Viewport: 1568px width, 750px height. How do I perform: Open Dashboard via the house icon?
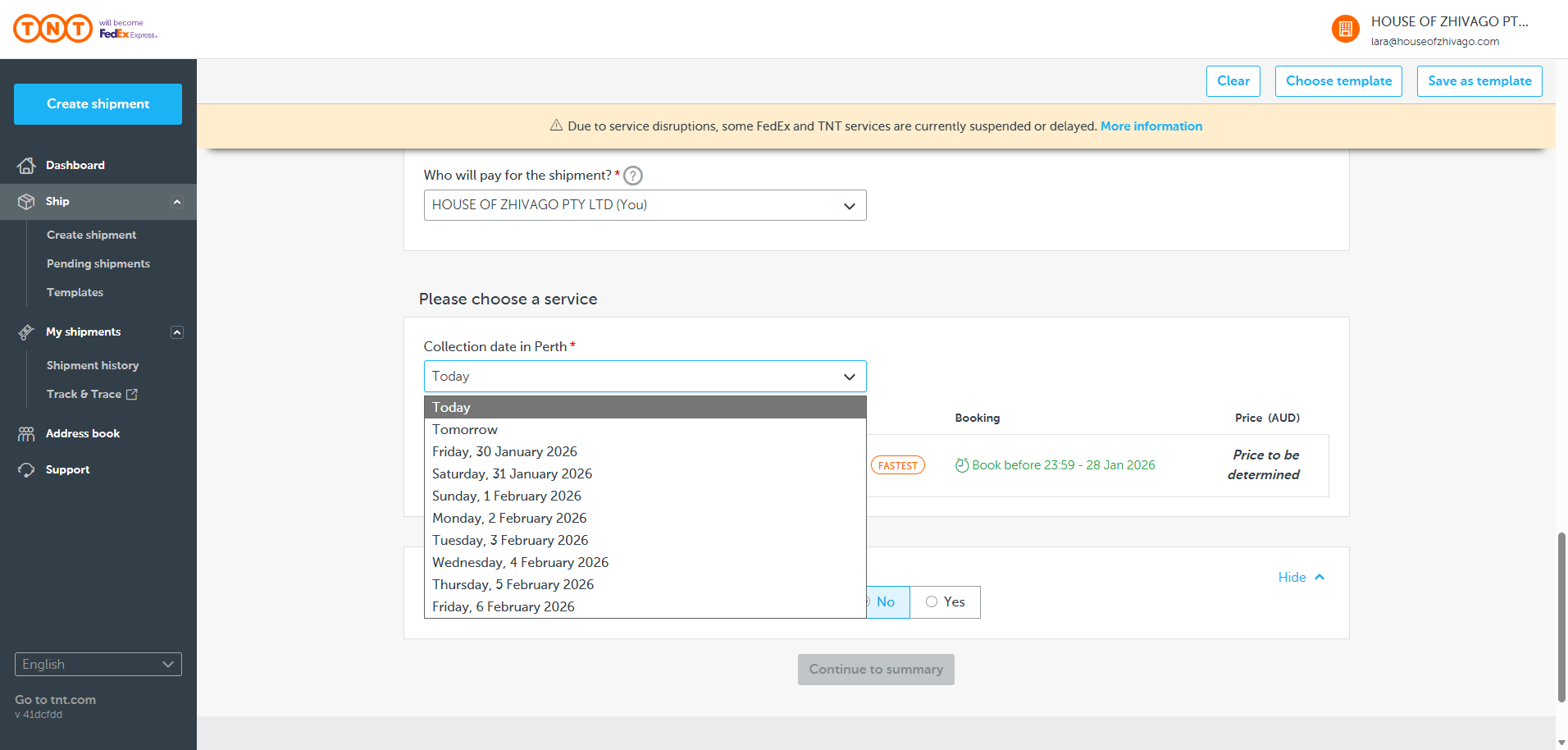pos(26,166)
